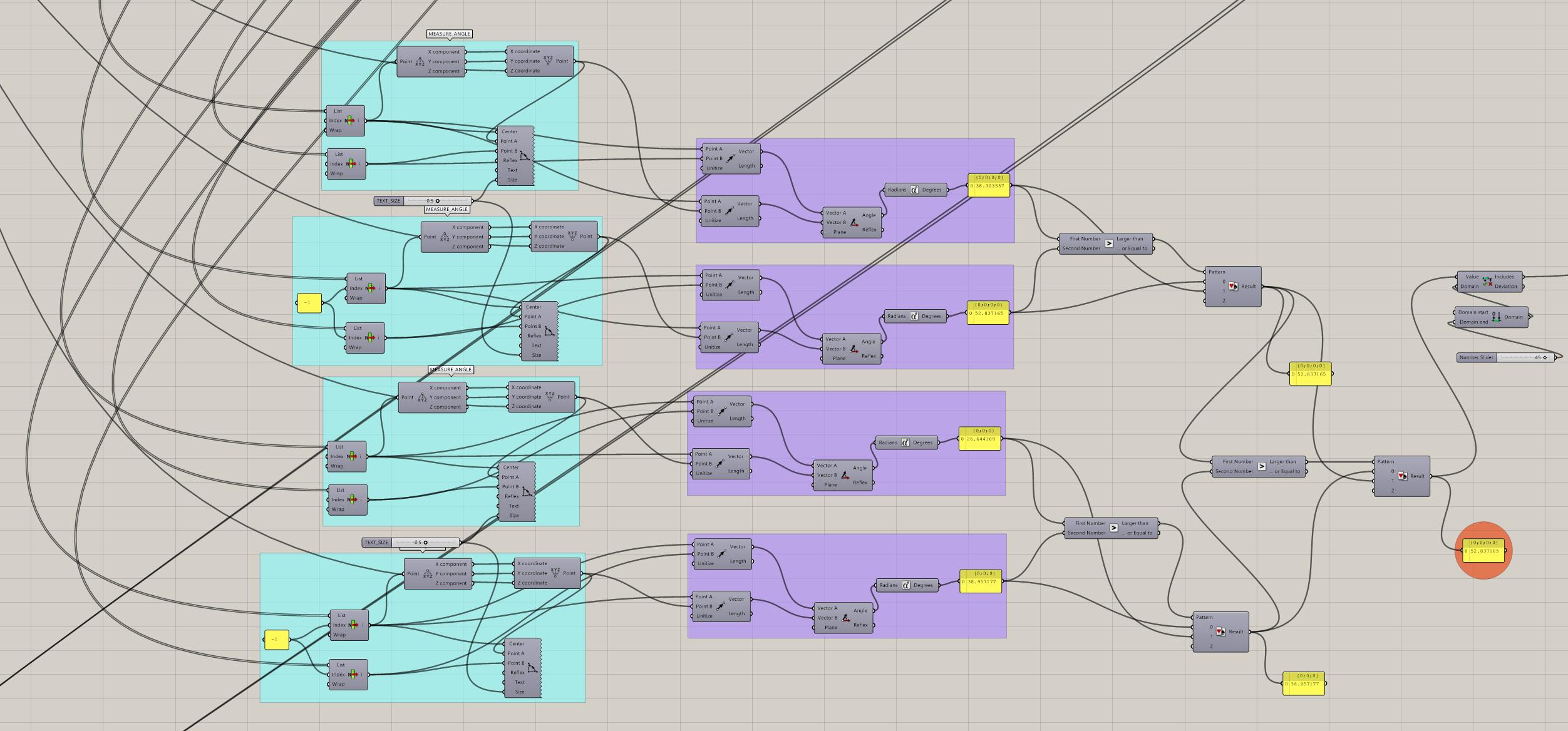Click the Domain output label on Construct Domain
This screenshot has height=731, width=1568.
tap(1514, 317)
